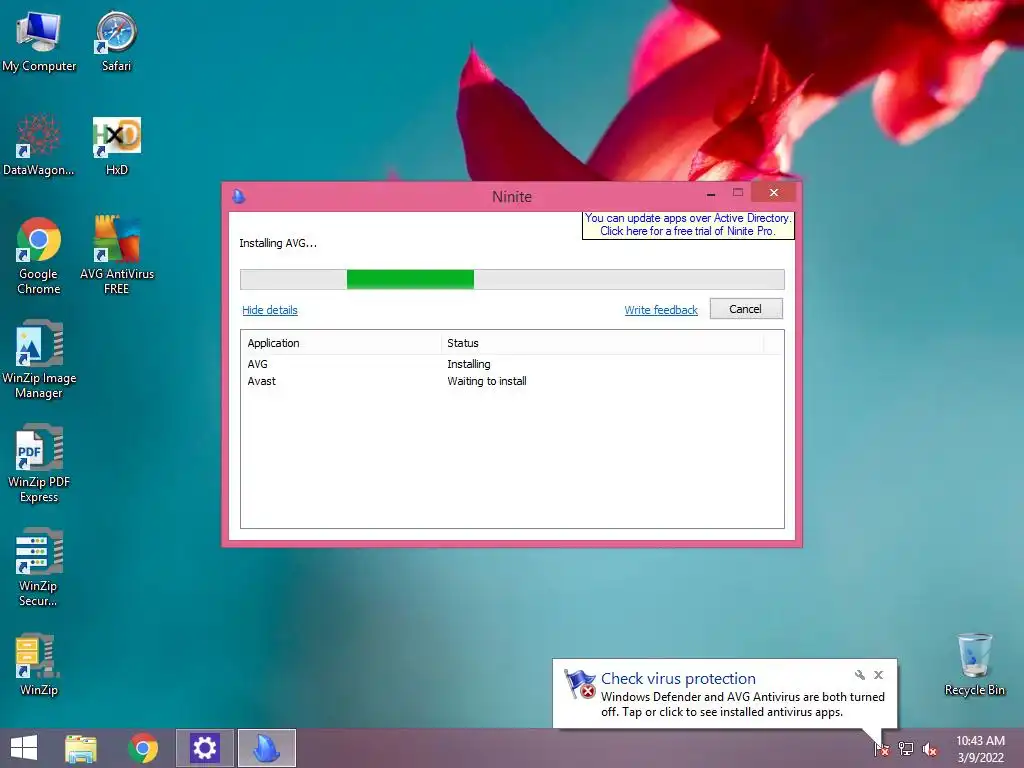Click the Write feedback link
1024x768 pixels.
coord(661,310)
